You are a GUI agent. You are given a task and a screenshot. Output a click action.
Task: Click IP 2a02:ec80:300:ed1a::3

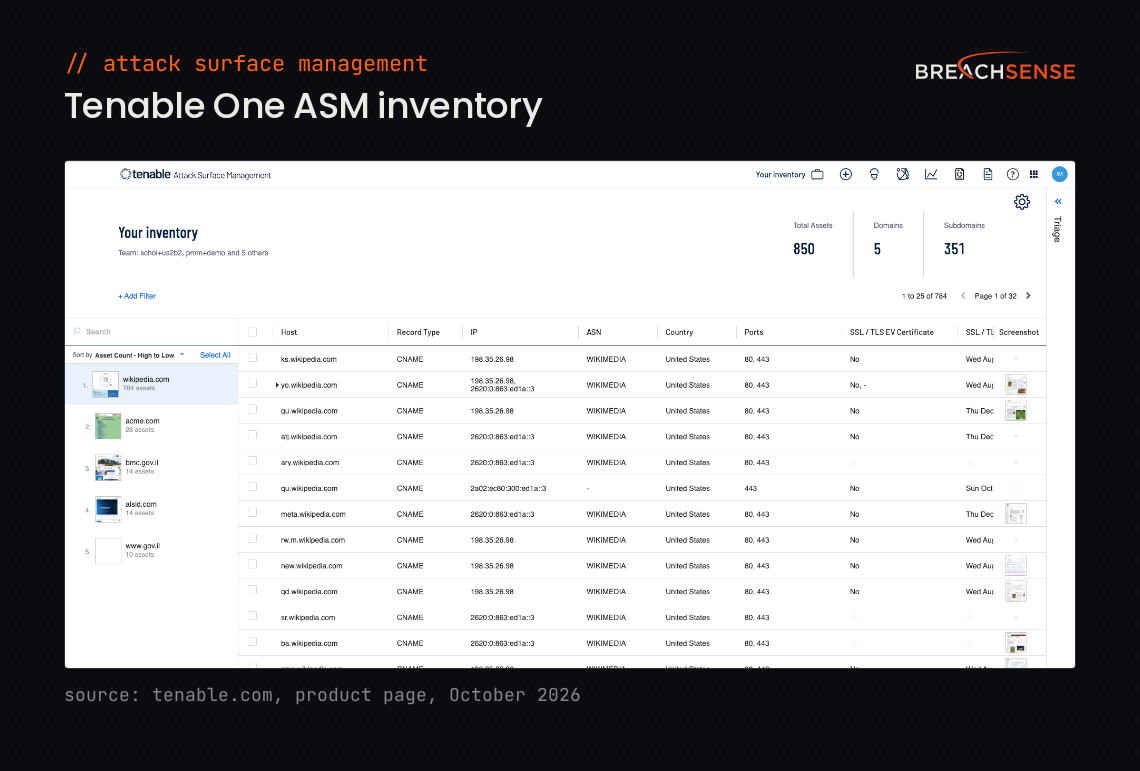point(508,488)
